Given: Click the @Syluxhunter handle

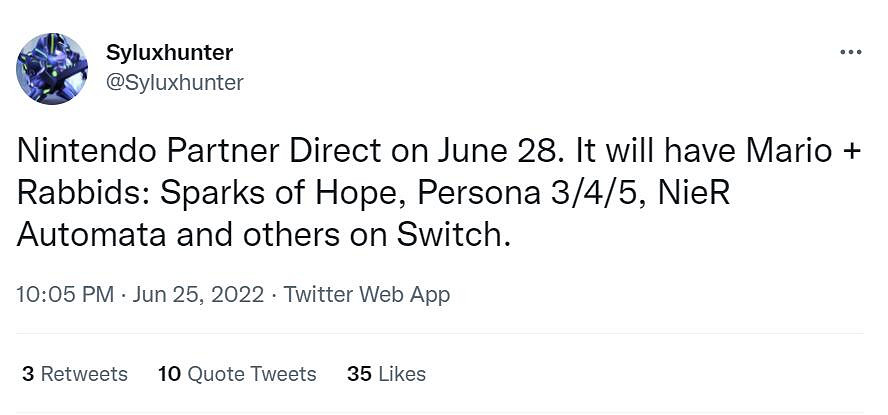Looking at the screenshot, I should point(174,82).
